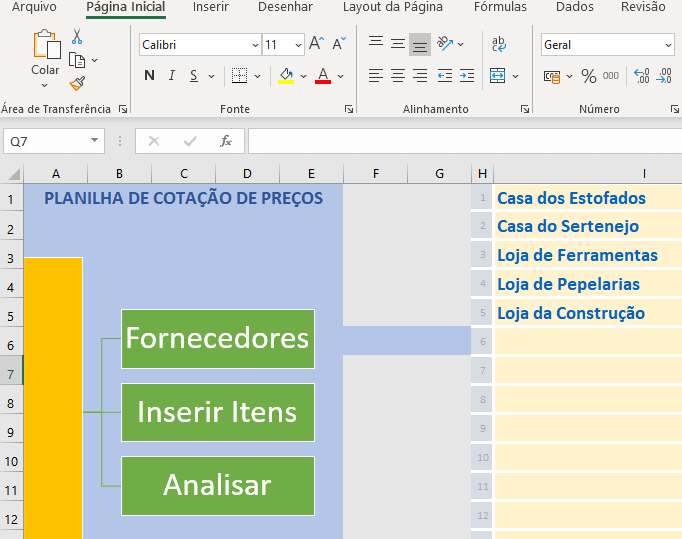Decrease indent
This screenshot has height=539, width=682.
pyautogui.click(x=445, y=76)
